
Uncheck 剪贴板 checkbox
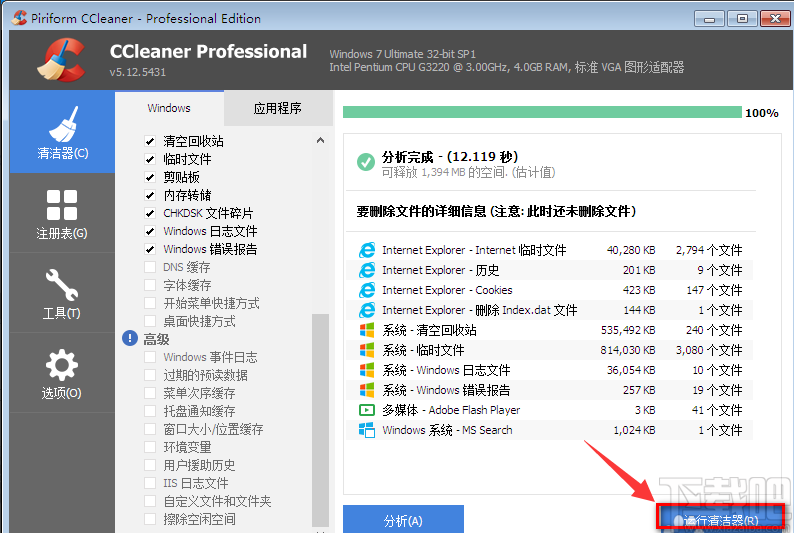tap(150, 177)
